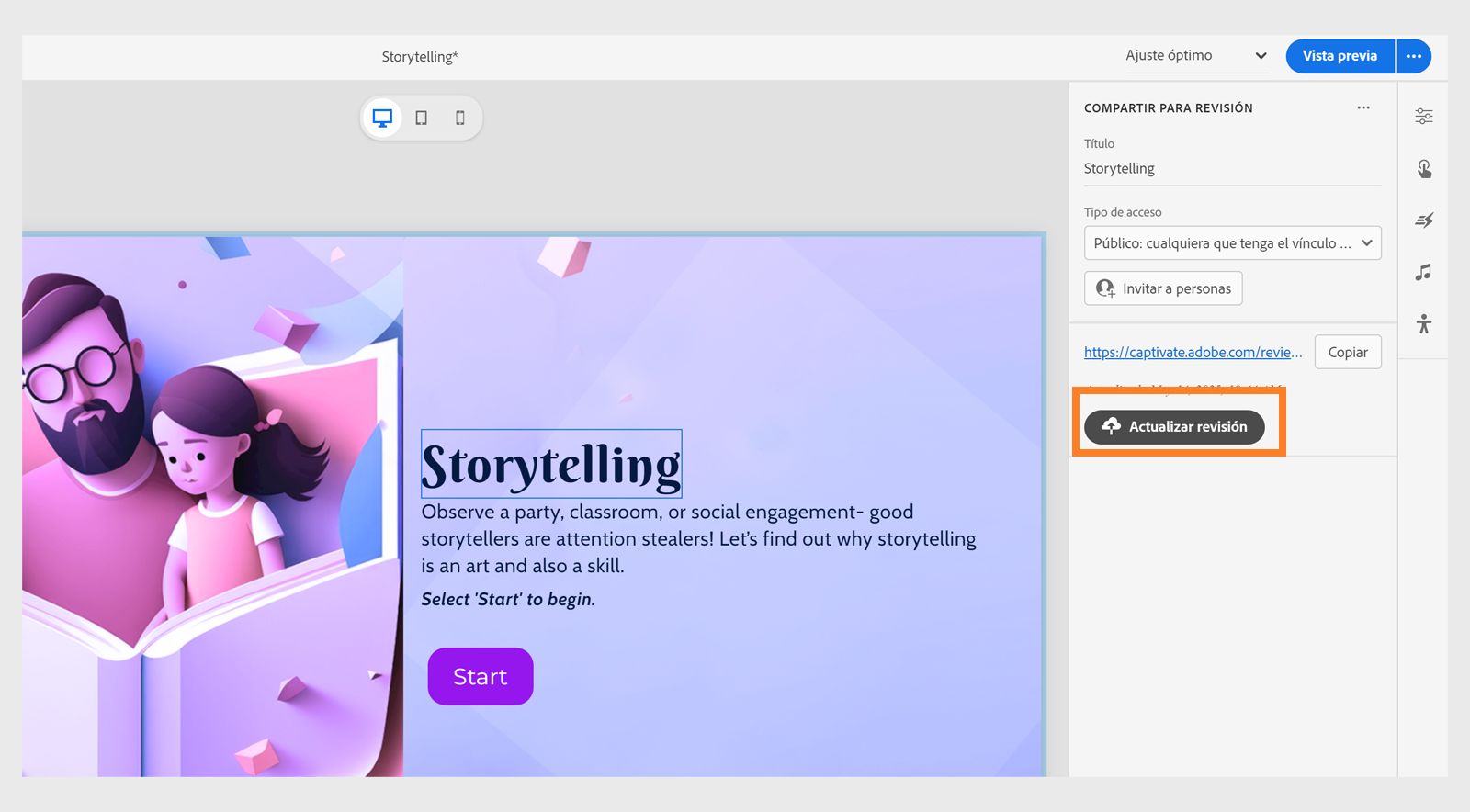
Task: Open the captivate.adobe.com review link
Action: [1193, 352]
